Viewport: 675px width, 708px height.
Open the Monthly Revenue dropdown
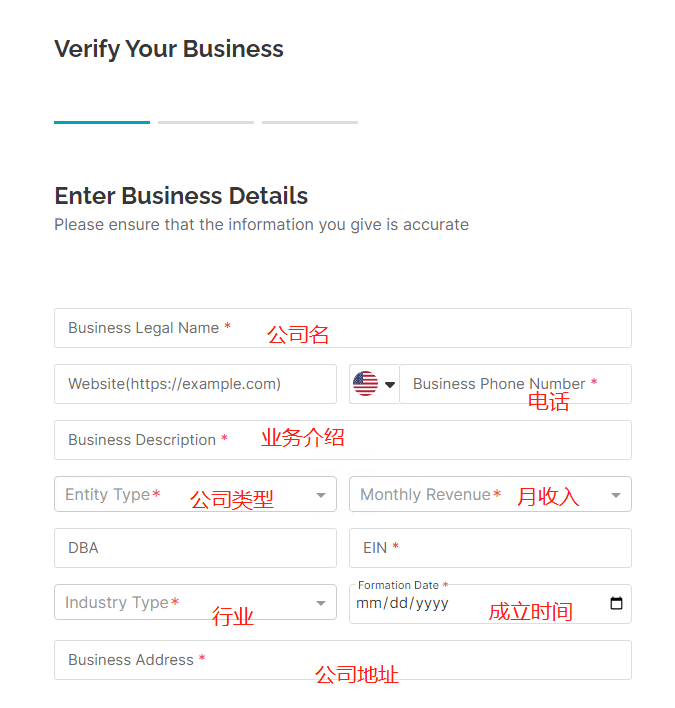point(490,494)
